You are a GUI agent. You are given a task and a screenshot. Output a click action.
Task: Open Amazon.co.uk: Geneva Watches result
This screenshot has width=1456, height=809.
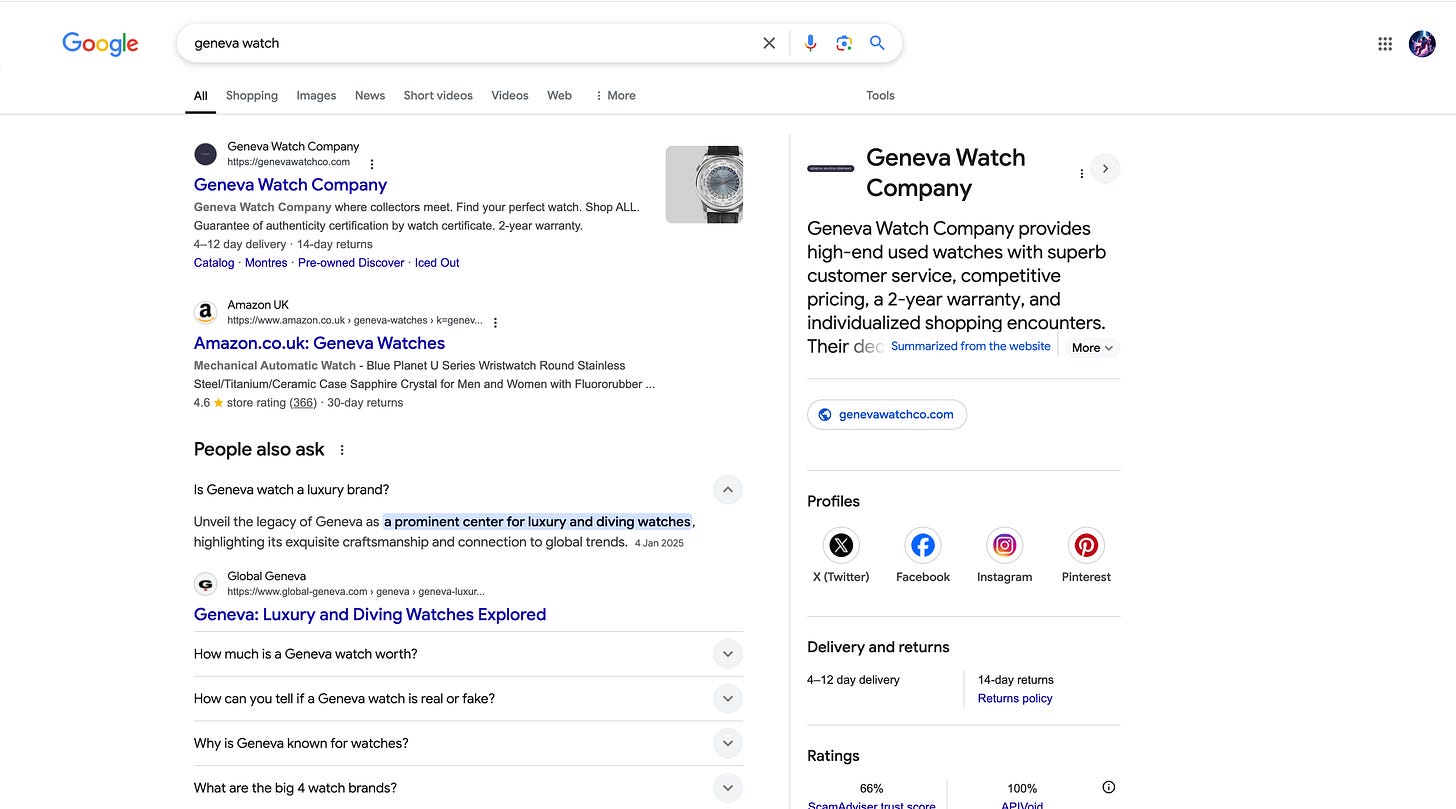tap(320, 343)
